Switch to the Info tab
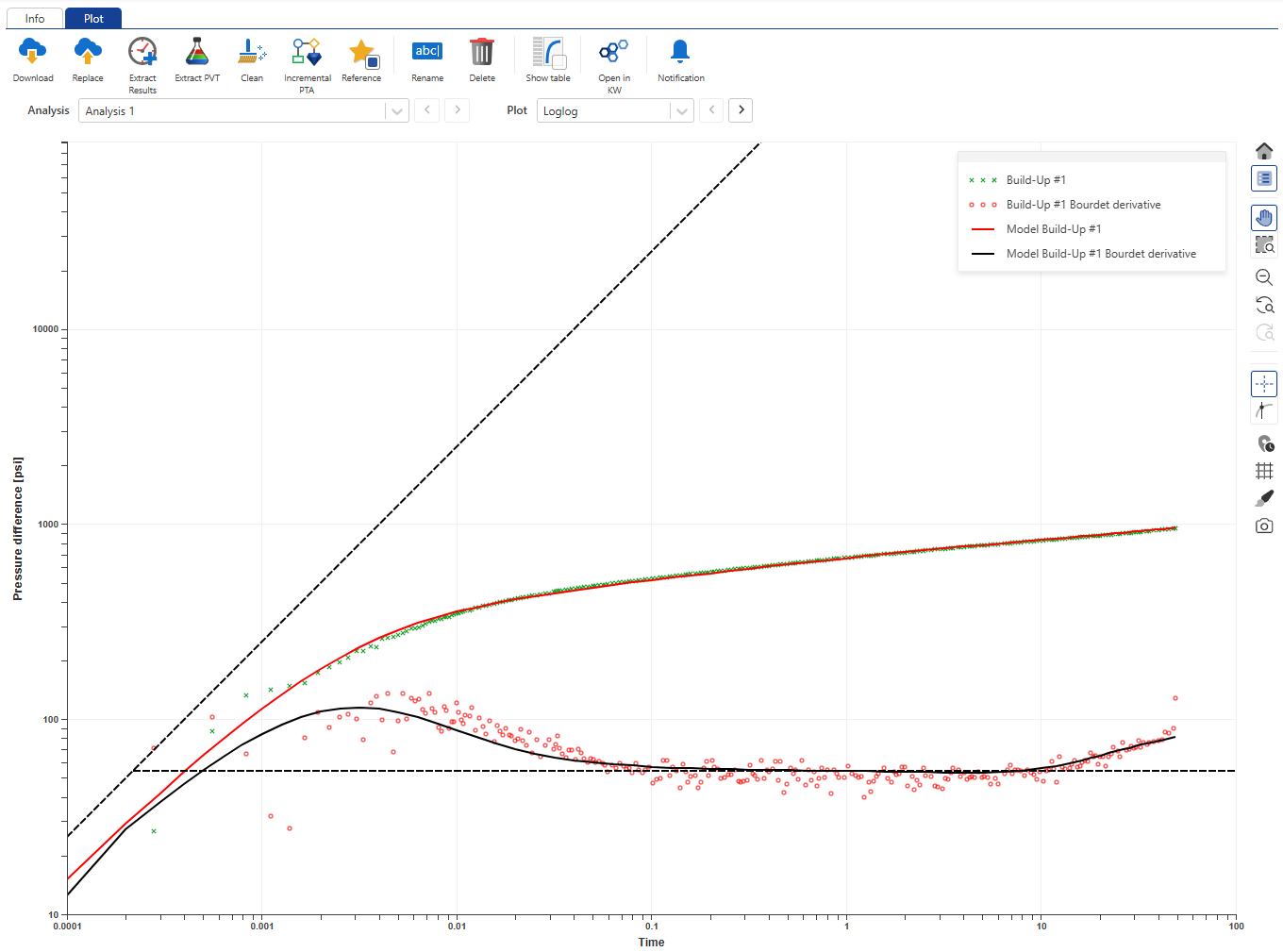Screen dimensions: 1283x952 (35, 19)
